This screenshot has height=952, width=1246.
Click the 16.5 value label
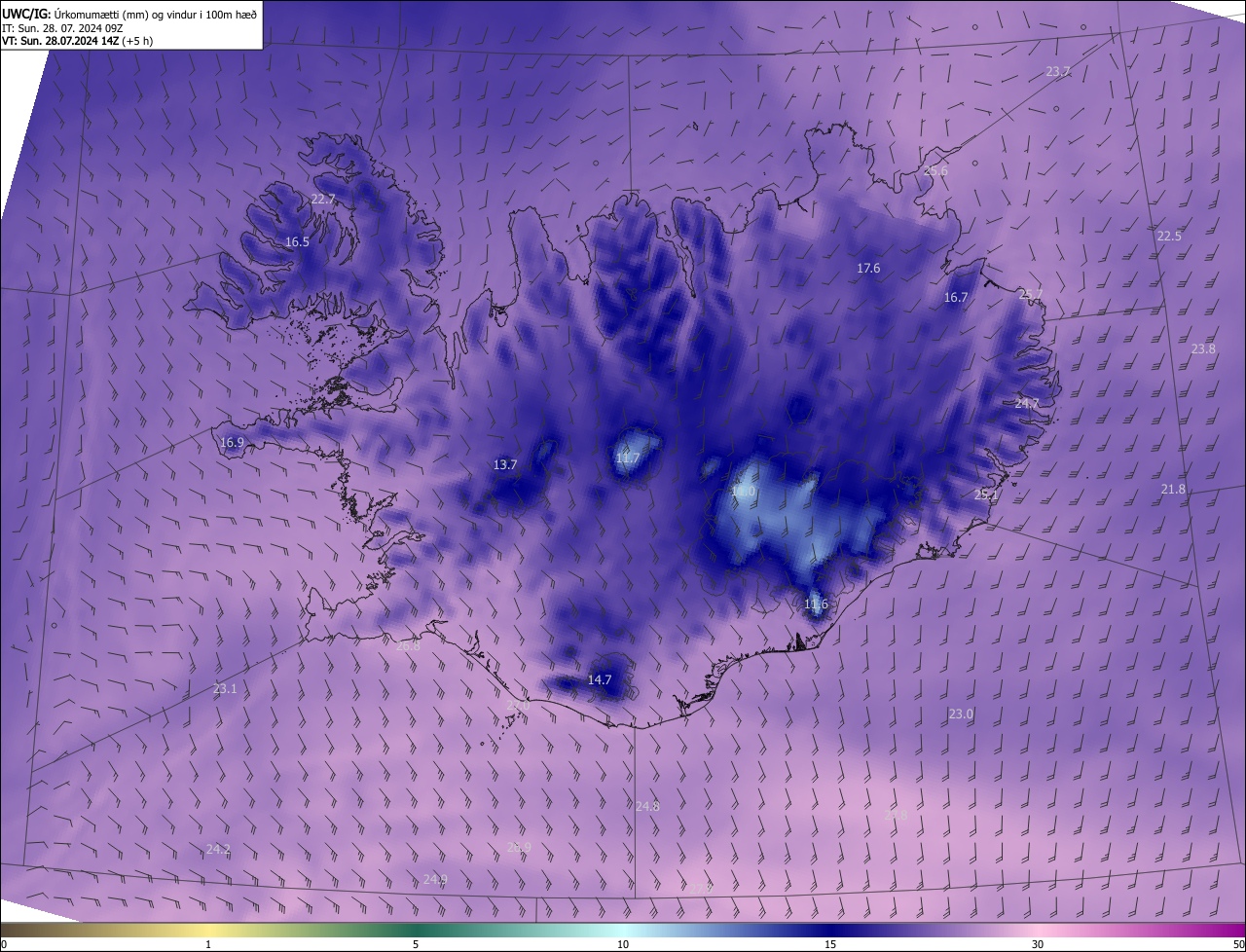tap(297, 241)
